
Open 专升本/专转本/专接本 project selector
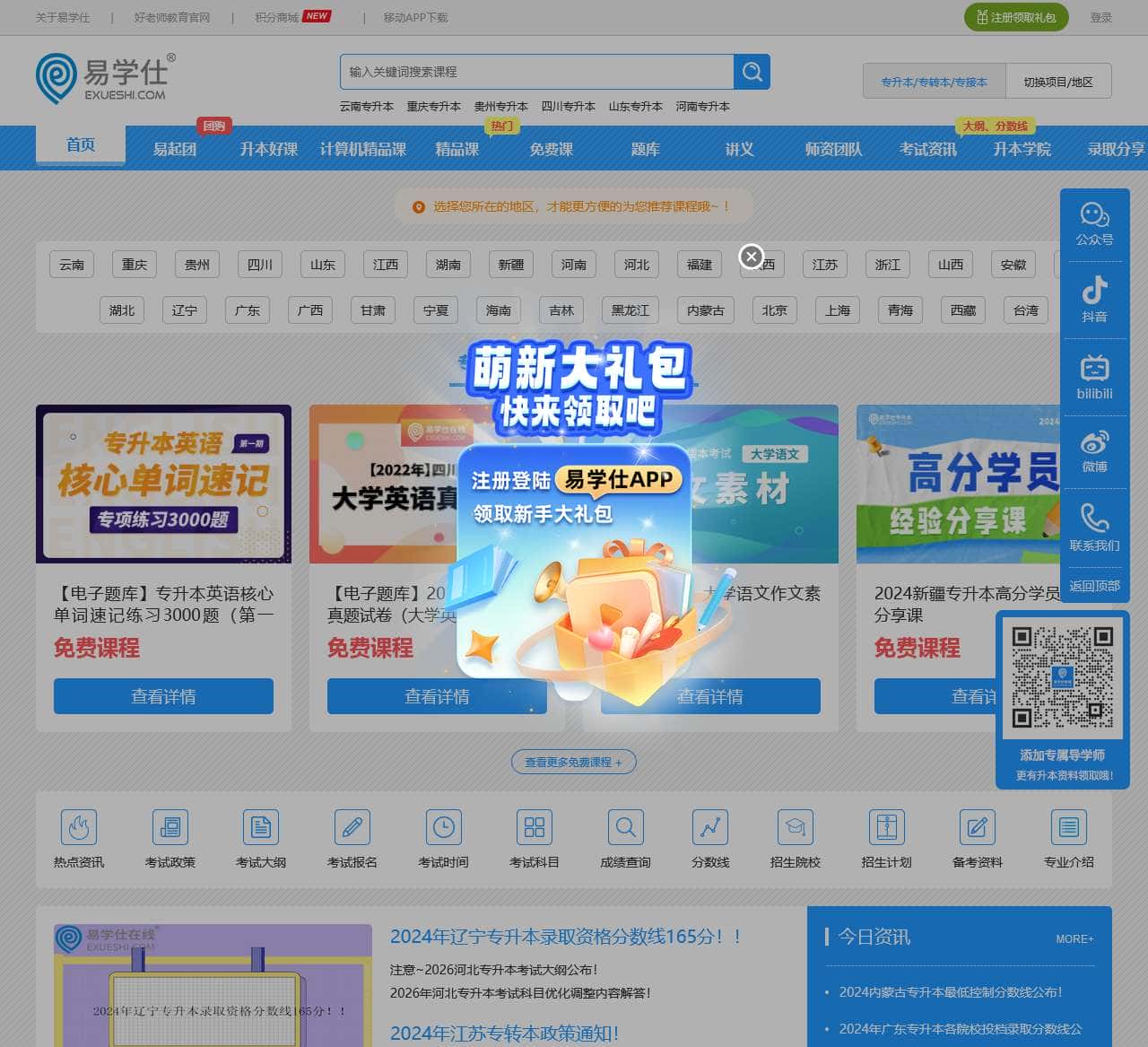point(934,82)
